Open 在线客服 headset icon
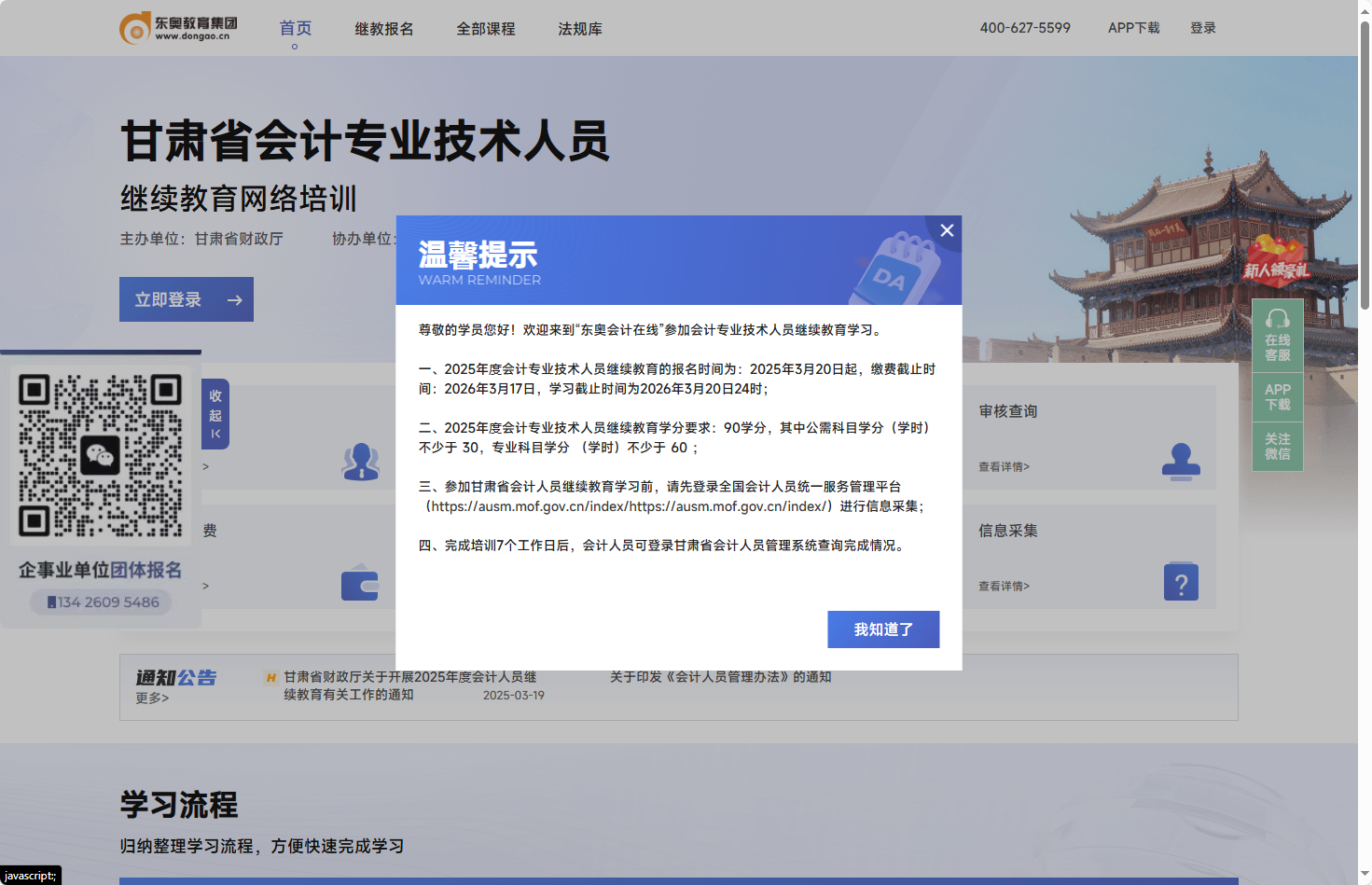1372x885 pixels. point(1278,336)
